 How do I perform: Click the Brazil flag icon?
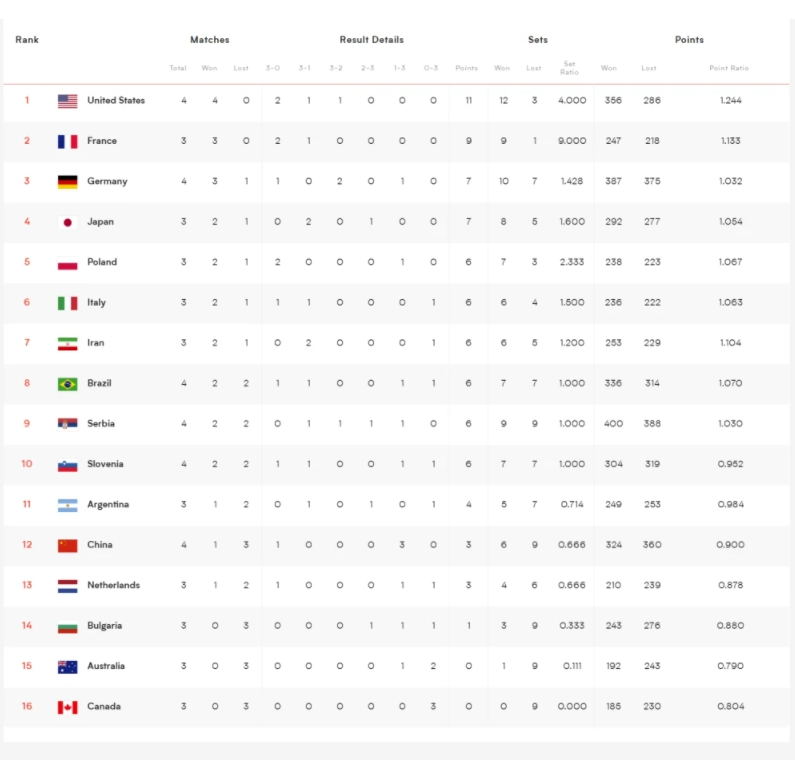pyautogui.click(x=67, y=384)
